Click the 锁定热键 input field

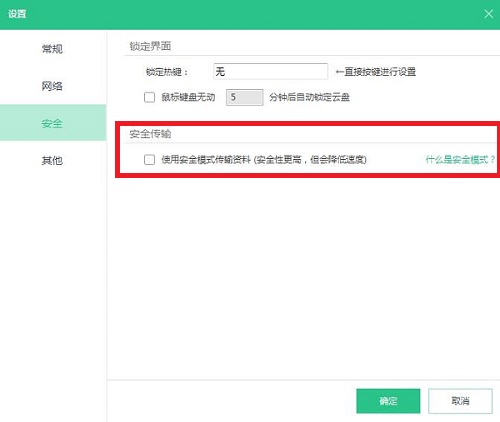click(x=270, y=71)
